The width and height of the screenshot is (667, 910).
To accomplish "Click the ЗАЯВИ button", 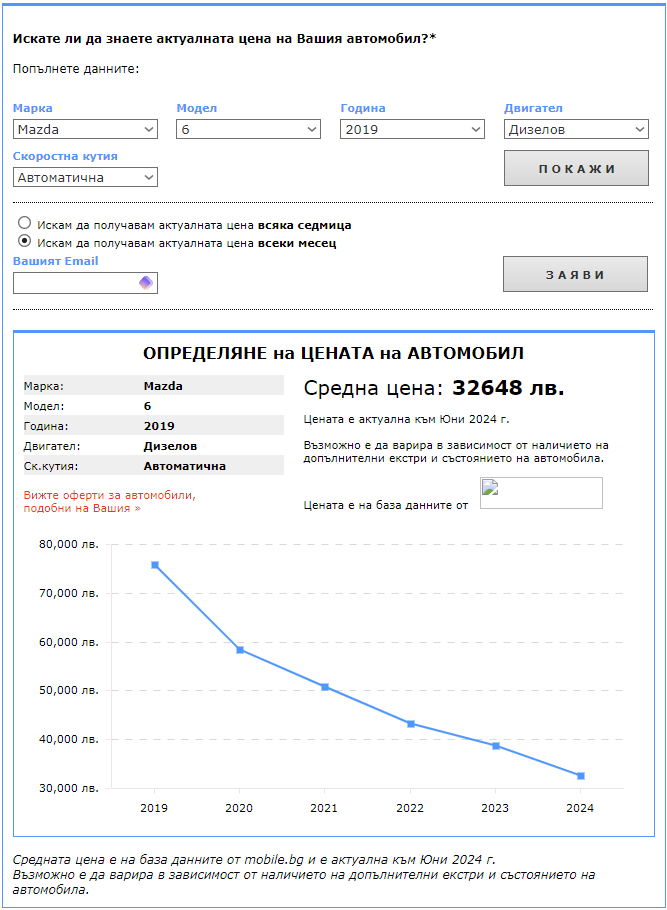I will pyautogui.click(x=575, y=274).
